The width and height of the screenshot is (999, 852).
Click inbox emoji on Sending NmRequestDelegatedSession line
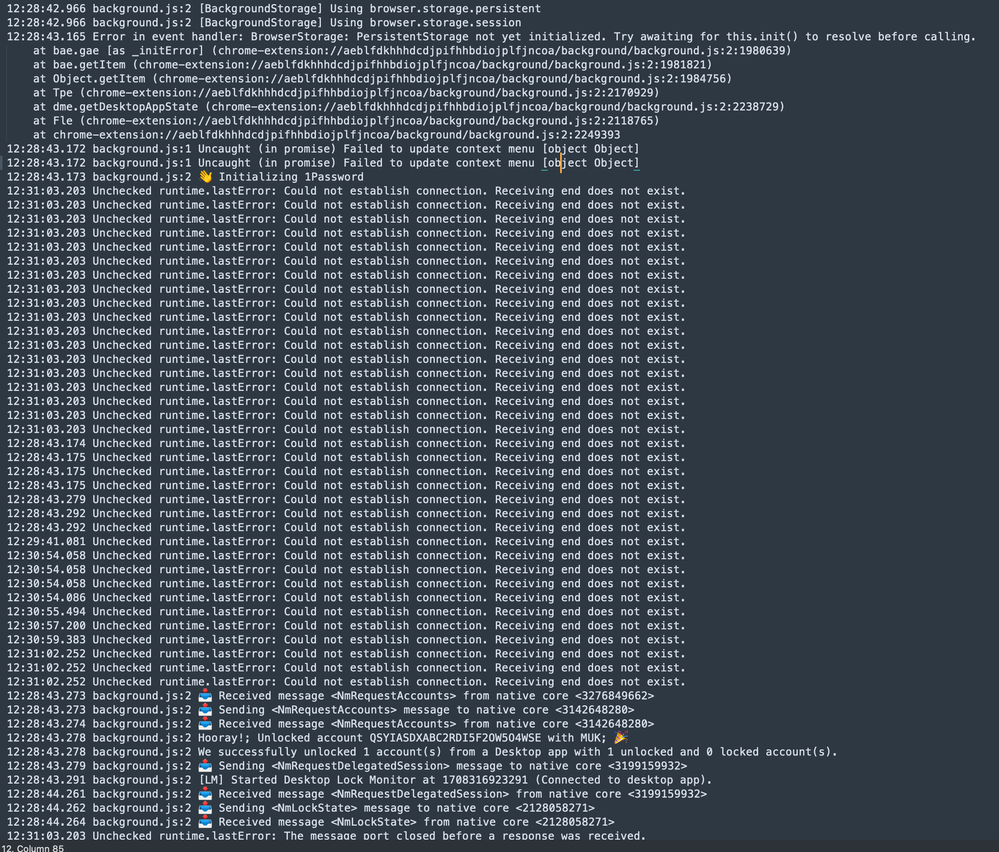[205, 766]
